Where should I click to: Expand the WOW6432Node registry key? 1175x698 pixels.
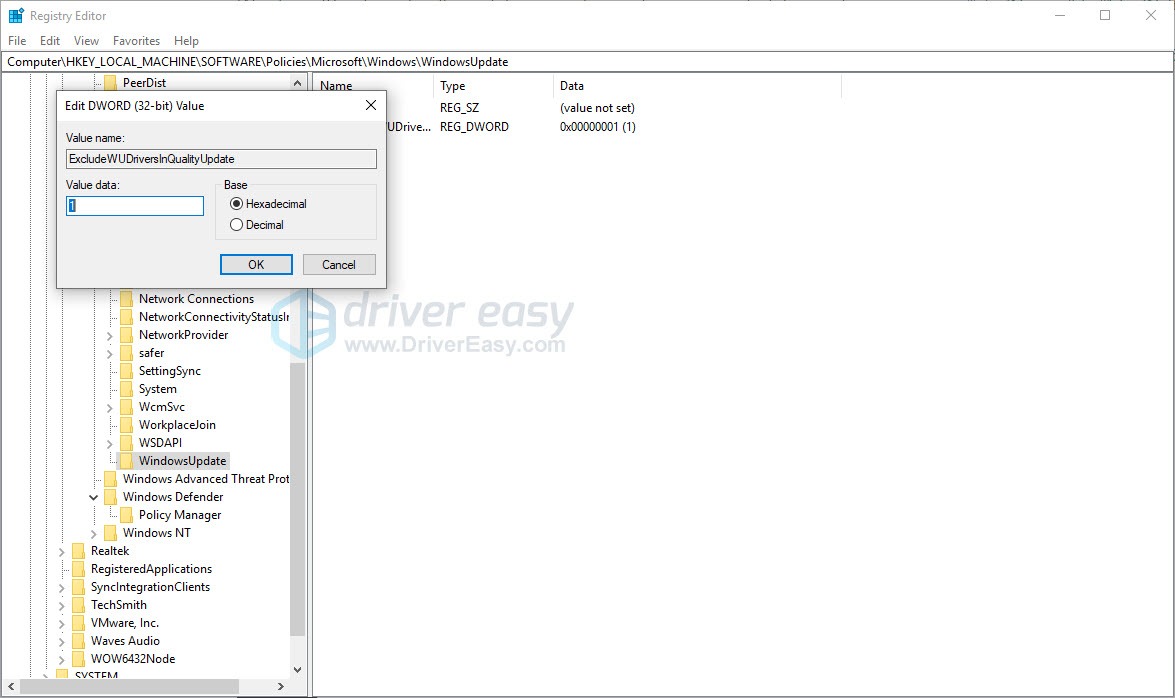[x=63, y=658]
